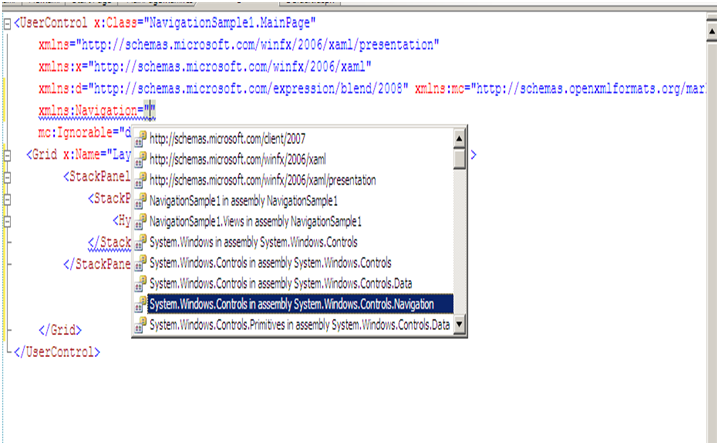
Task: Click the icon next to winfx/2006/xaml/presentation suggestion
Action: coord(141,181)
